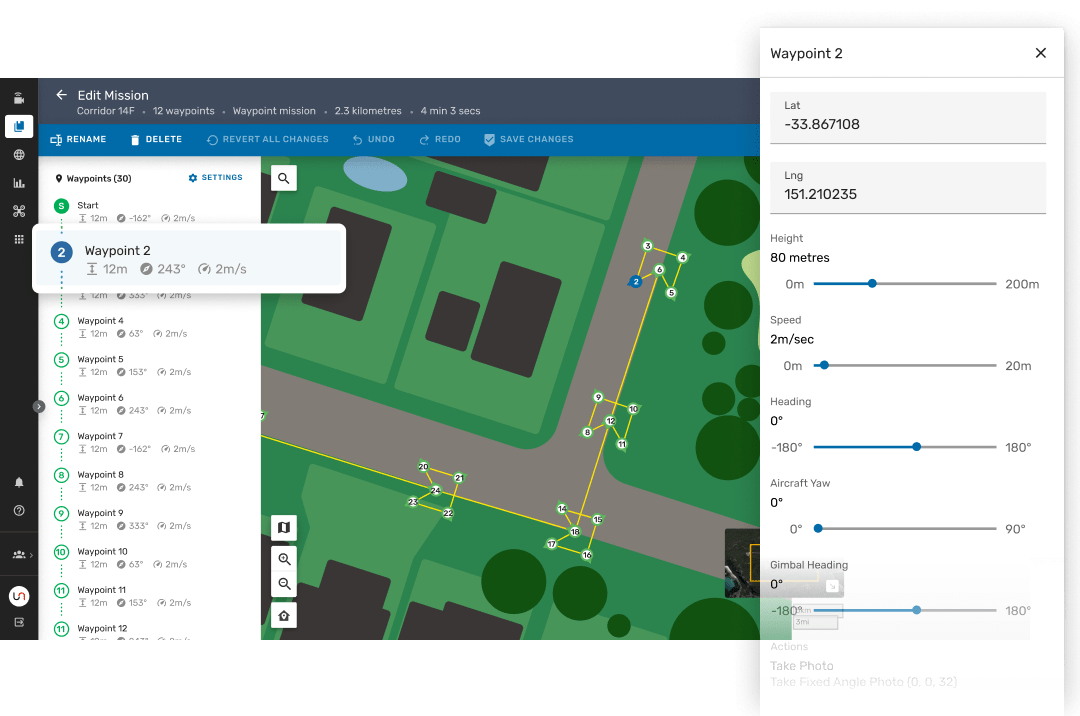
Task: Click REVERT ALL CHANGES in toolbar
Action: point(267,139)
